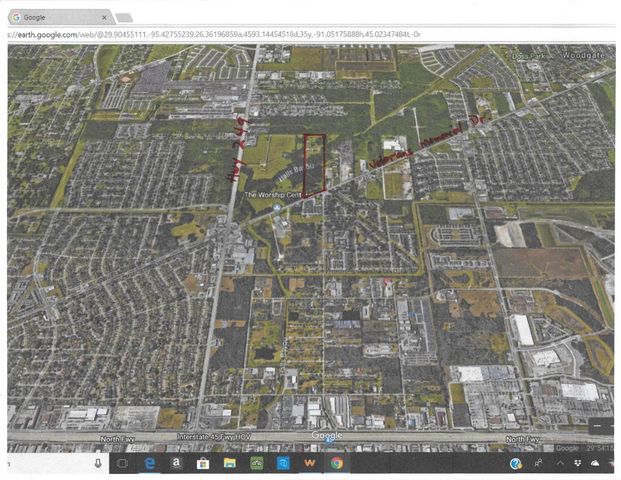Open the People icon in the taskbar
Image resolution: width=621 pixels, height=480 pixels.
click(x=538, y=463)
